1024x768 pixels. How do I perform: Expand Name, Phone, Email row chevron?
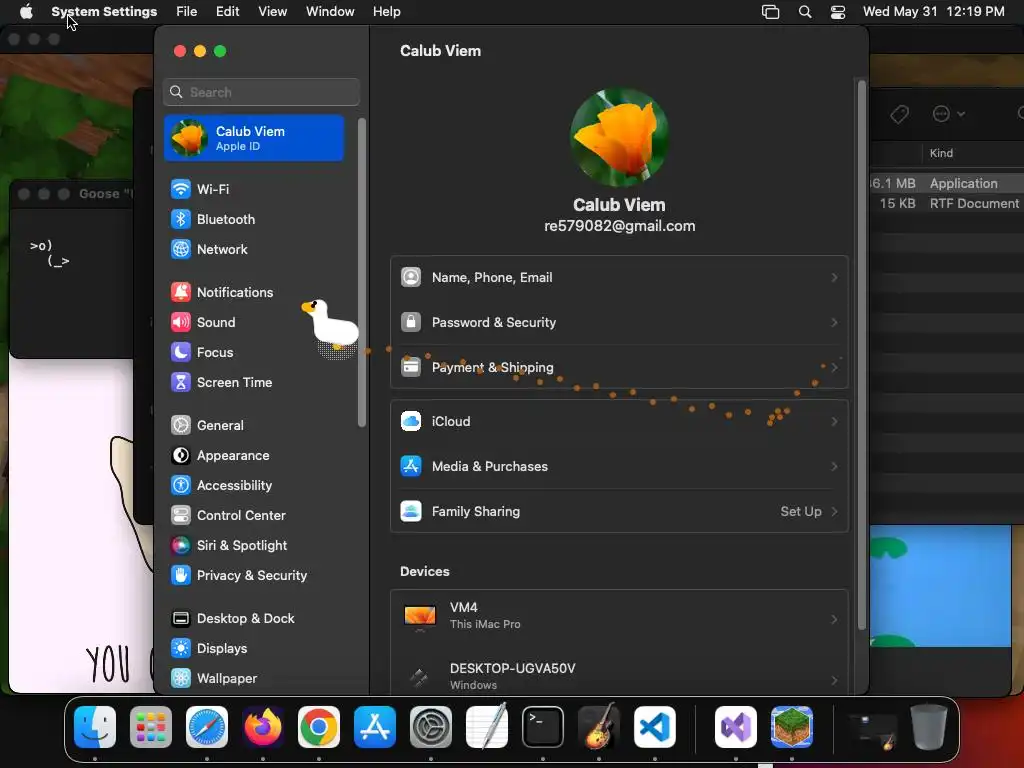[834, 278]
